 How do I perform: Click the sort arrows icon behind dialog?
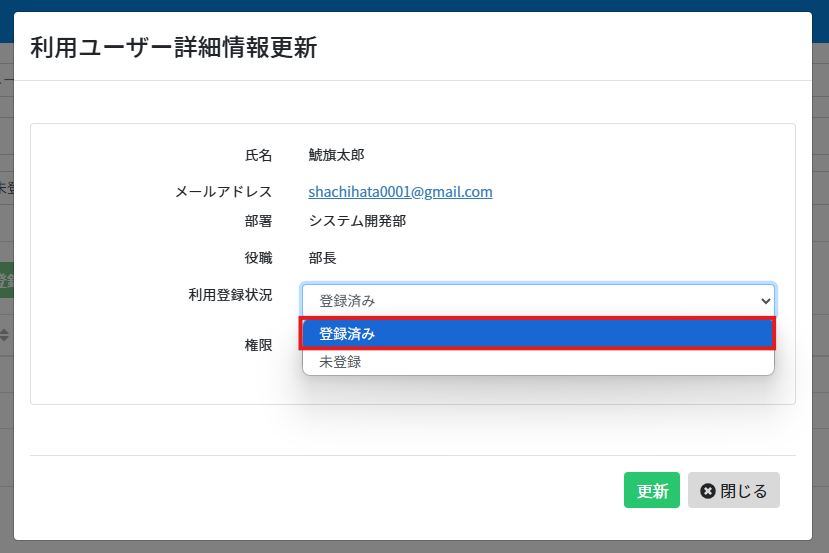point(4,335)
